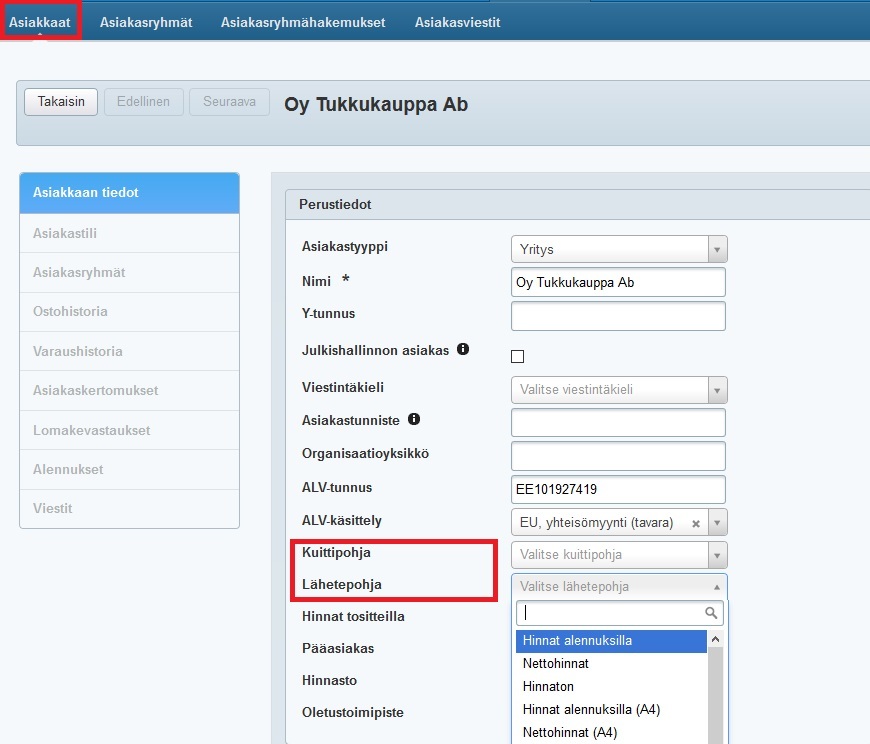
Task: Choose Hinnaton from dropdown list
Action: point(549,686)
